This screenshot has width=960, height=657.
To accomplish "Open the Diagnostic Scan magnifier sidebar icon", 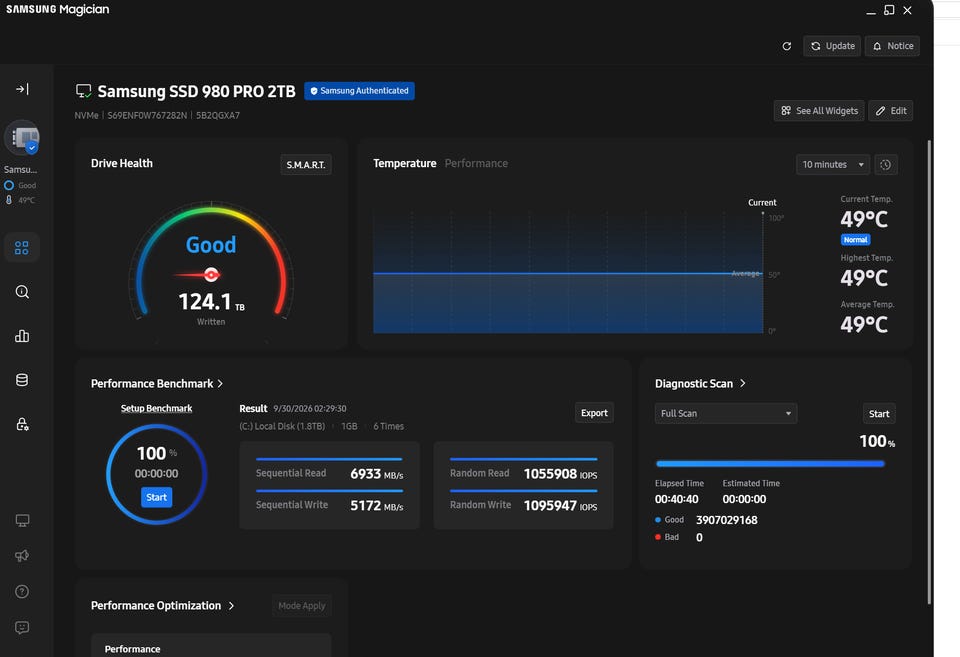I will (x=22, y=292).
